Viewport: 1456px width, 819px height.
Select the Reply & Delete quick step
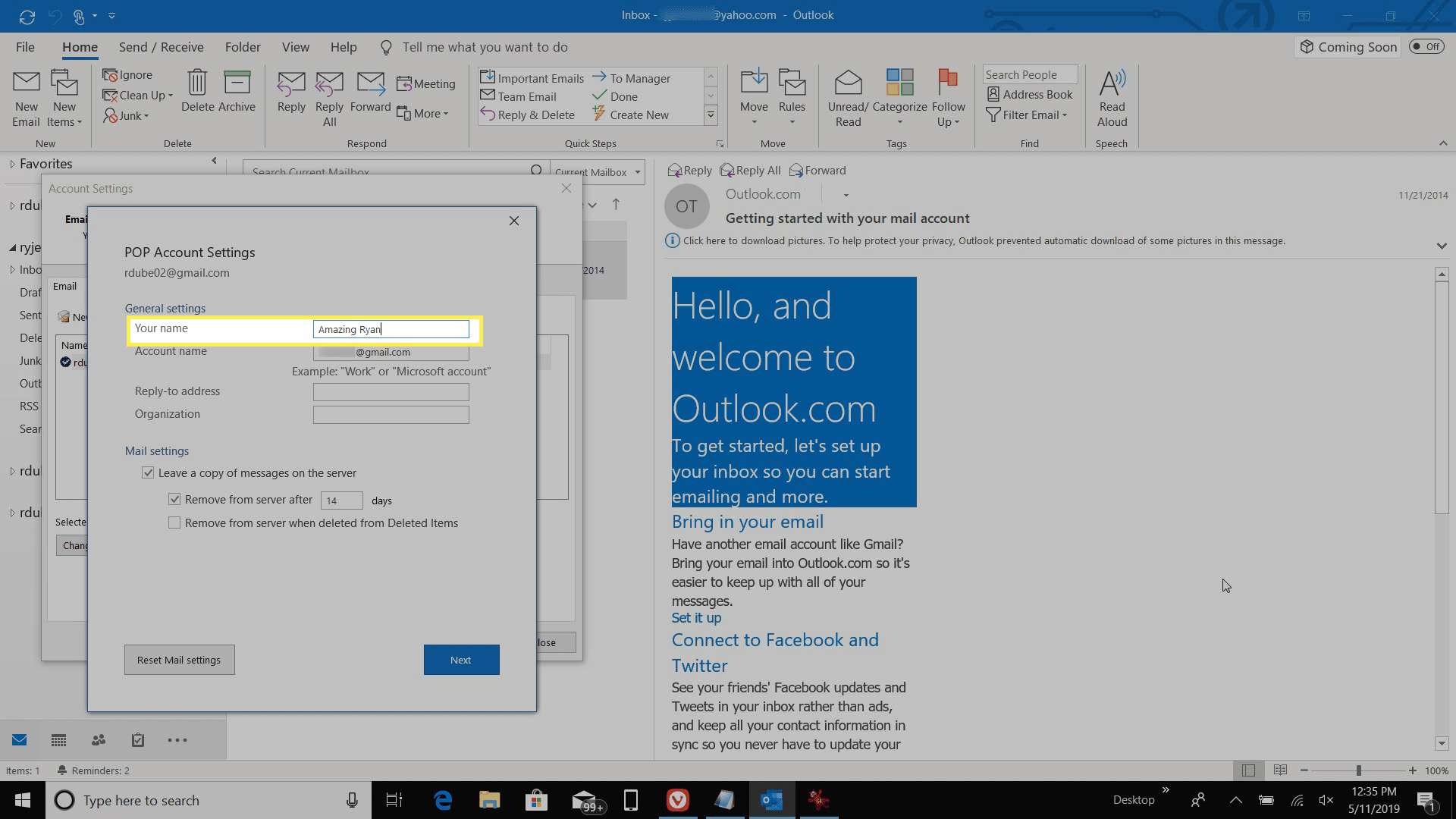coord(528,115)
